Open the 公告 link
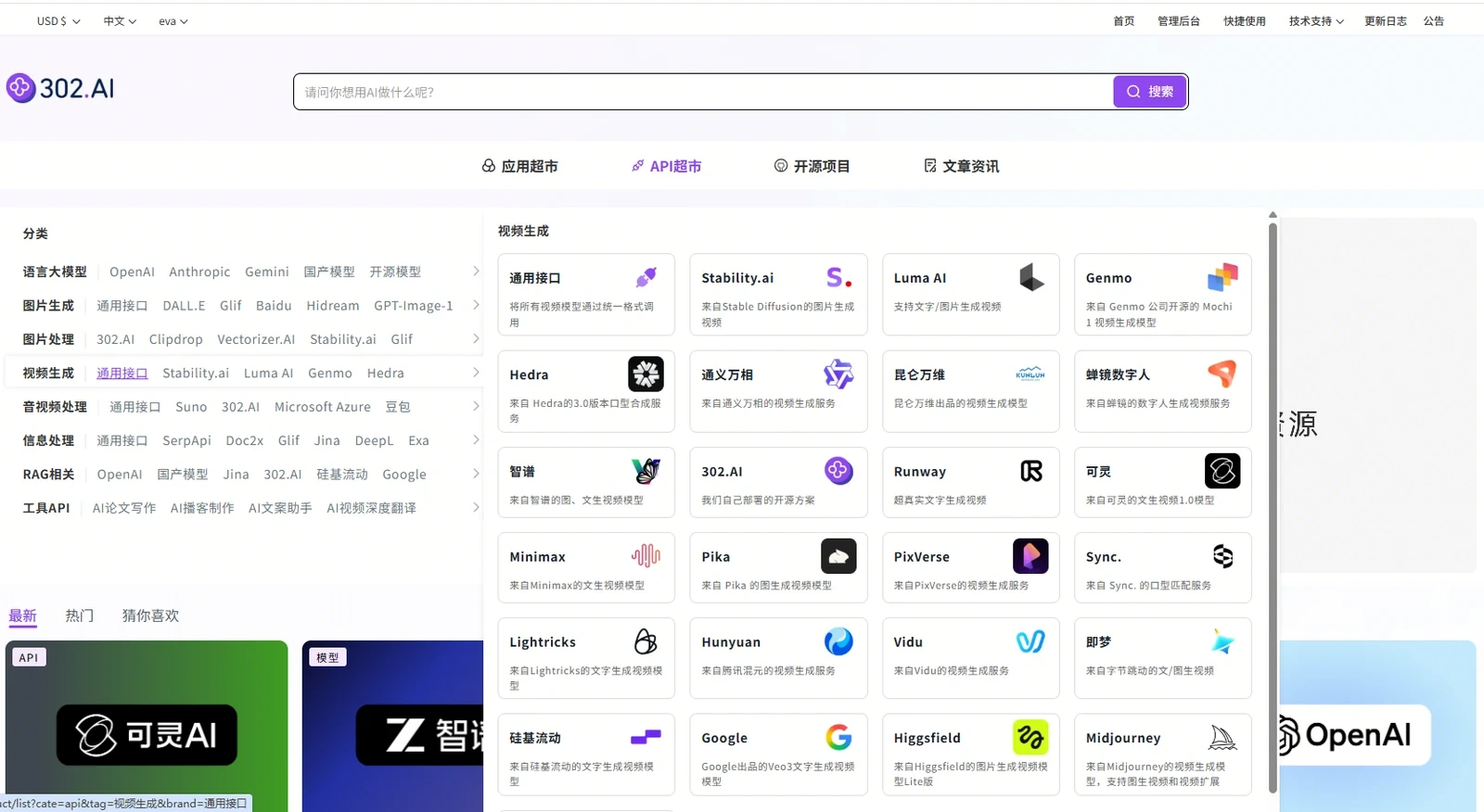 pyautogui.click(x=1434, y=21)
